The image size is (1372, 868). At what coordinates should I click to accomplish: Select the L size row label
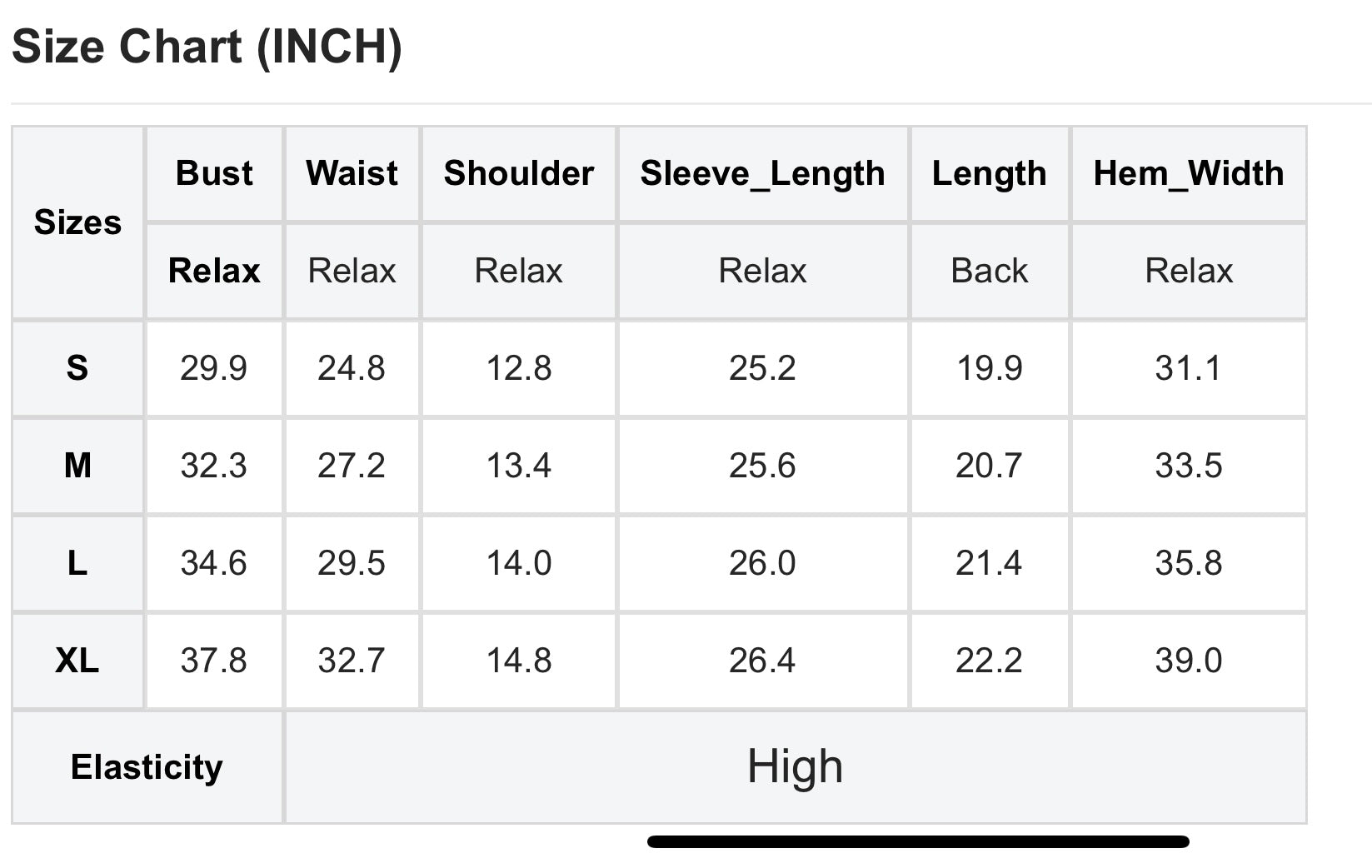(77, 563)
